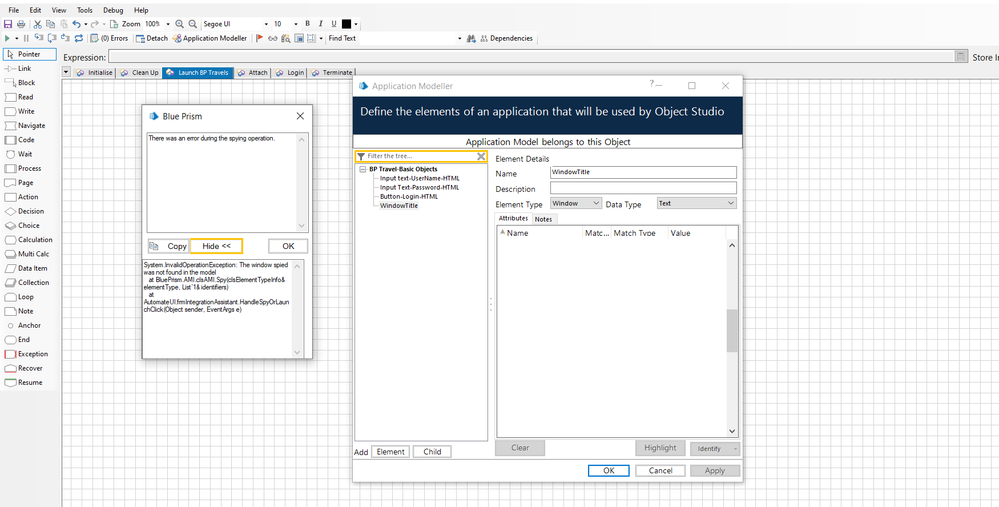This screenshot has width=999, height=507.
Task: Click the Save icon in toolbar
Action: (8, 23)
